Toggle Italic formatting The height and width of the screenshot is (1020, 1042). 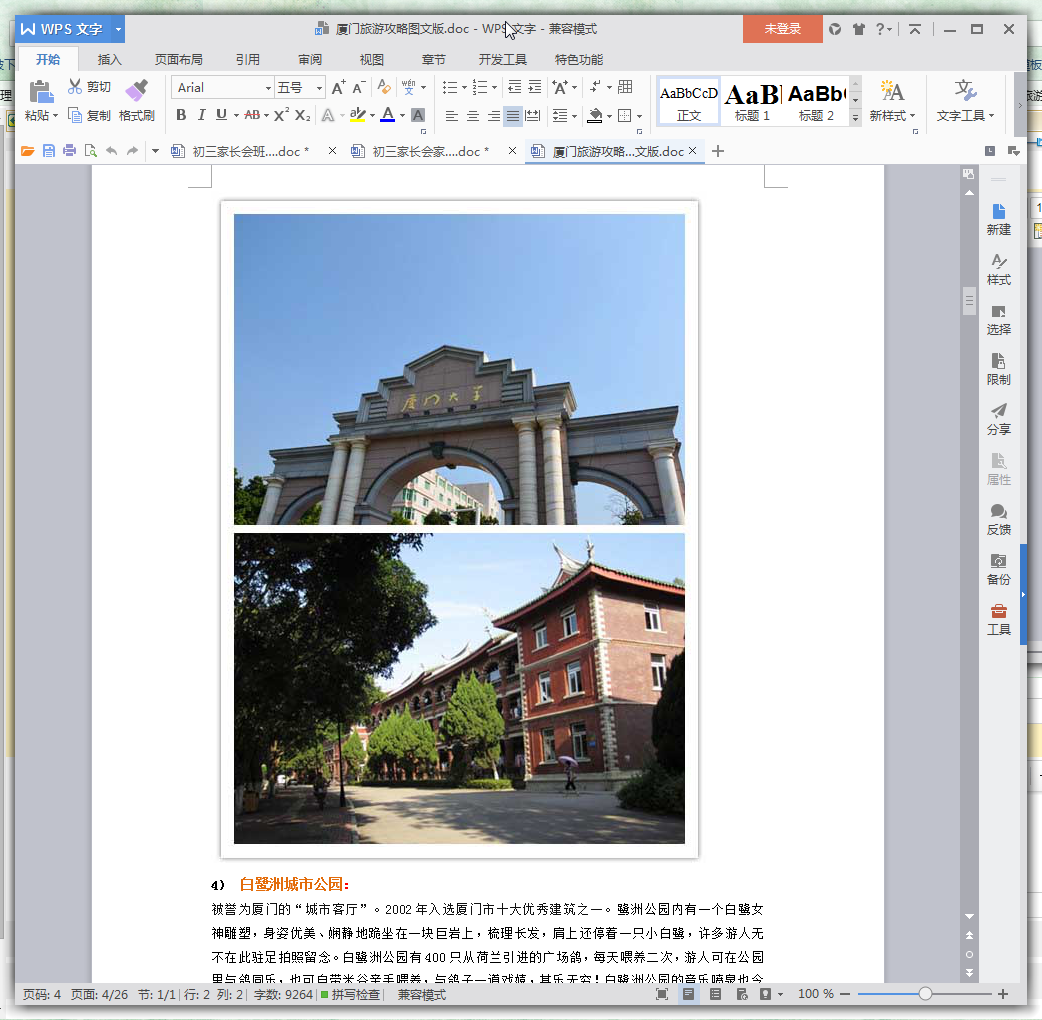pos(201,115)
